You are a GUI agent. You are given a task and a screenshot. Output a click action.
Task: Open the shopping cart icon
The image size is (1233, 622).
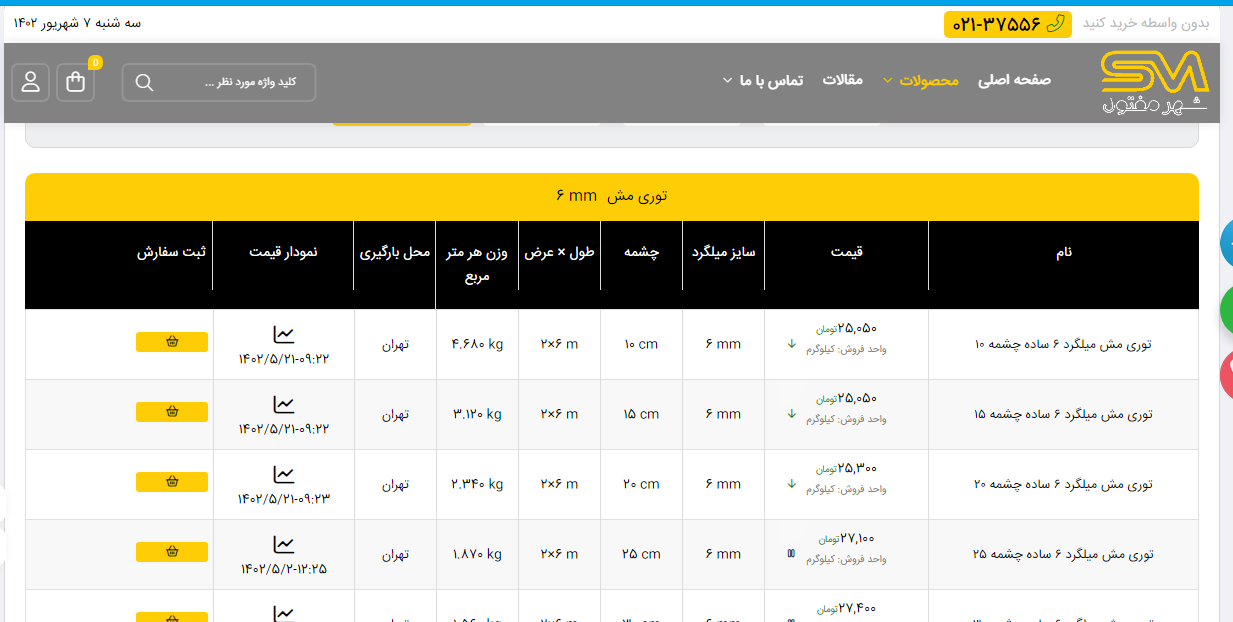coord(76,82)
